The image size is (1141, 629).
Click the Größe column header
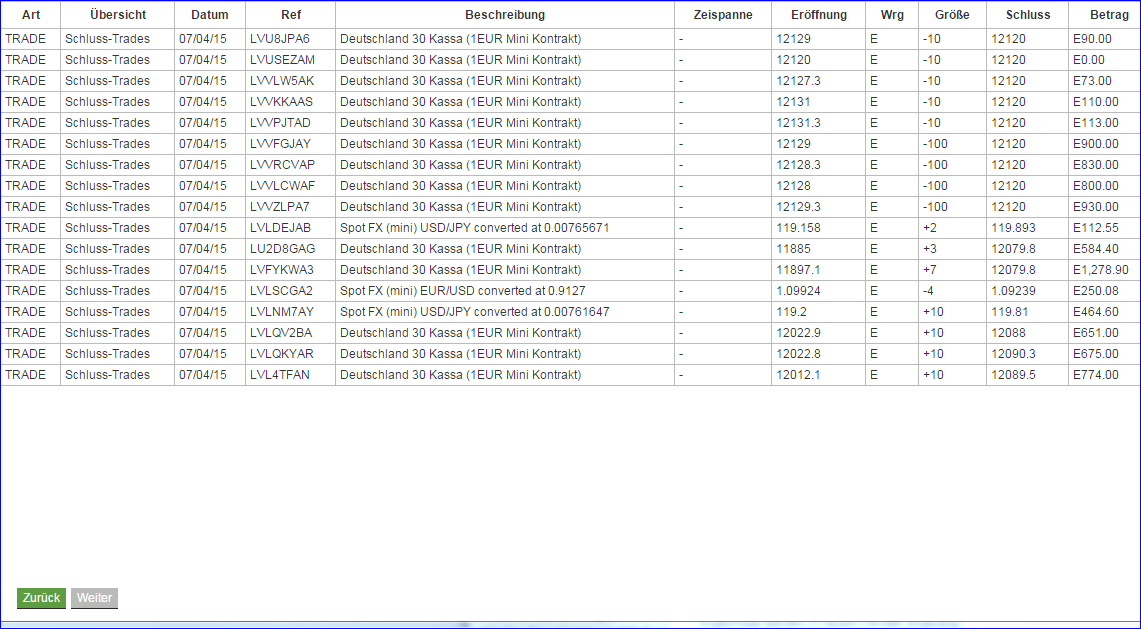click(x=950, y=14)
